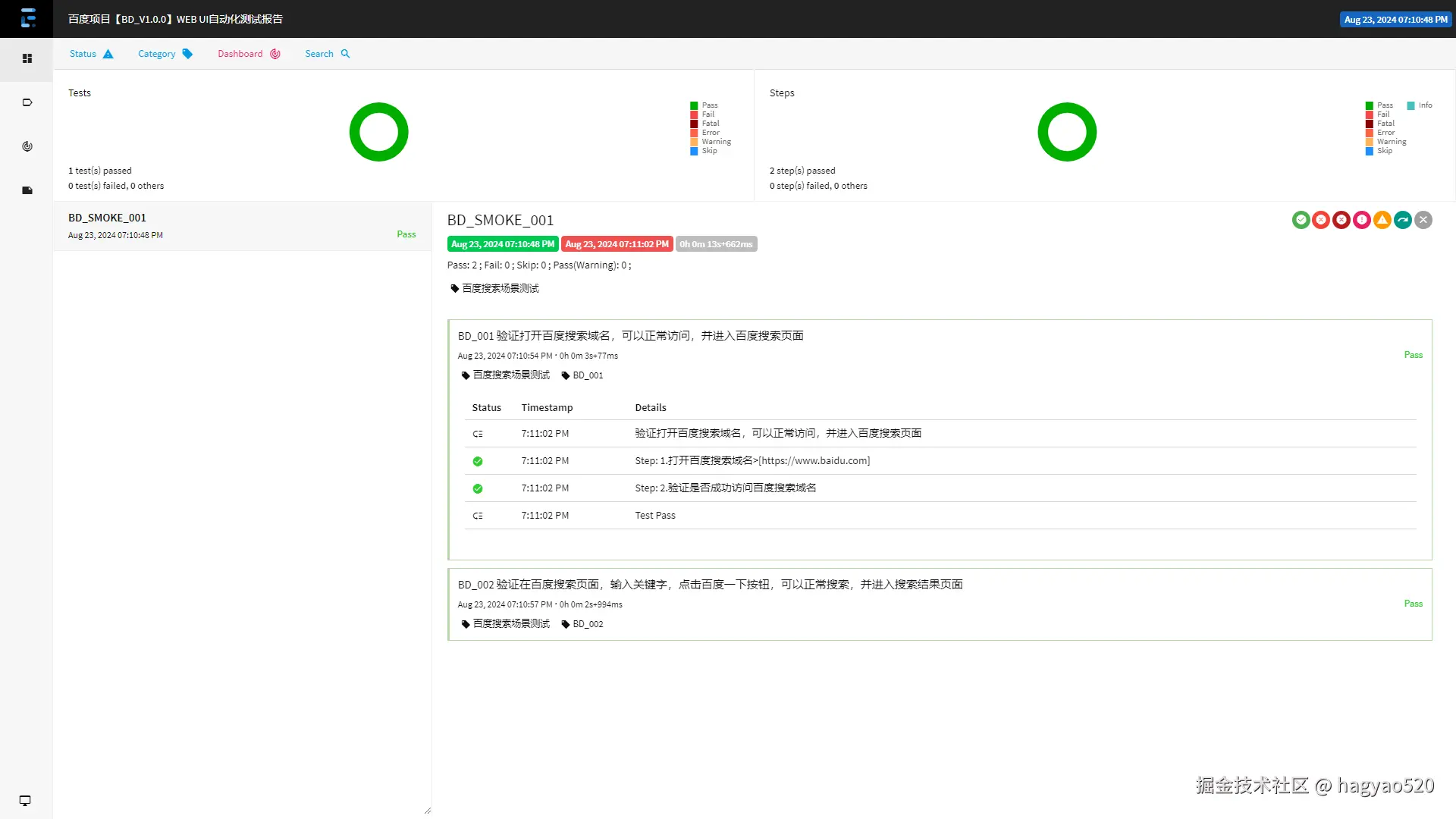Open the dashboard grid icon in sidebar

27,58
